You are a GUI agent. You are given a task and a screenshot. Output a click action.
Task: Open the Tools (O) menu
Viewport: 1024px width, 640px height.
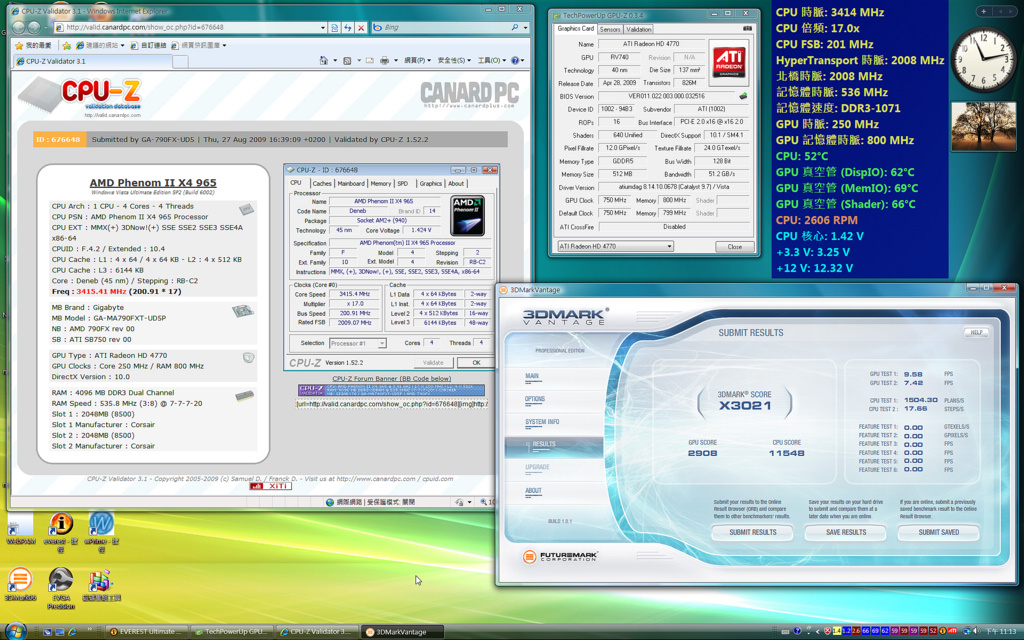[492, 60]
